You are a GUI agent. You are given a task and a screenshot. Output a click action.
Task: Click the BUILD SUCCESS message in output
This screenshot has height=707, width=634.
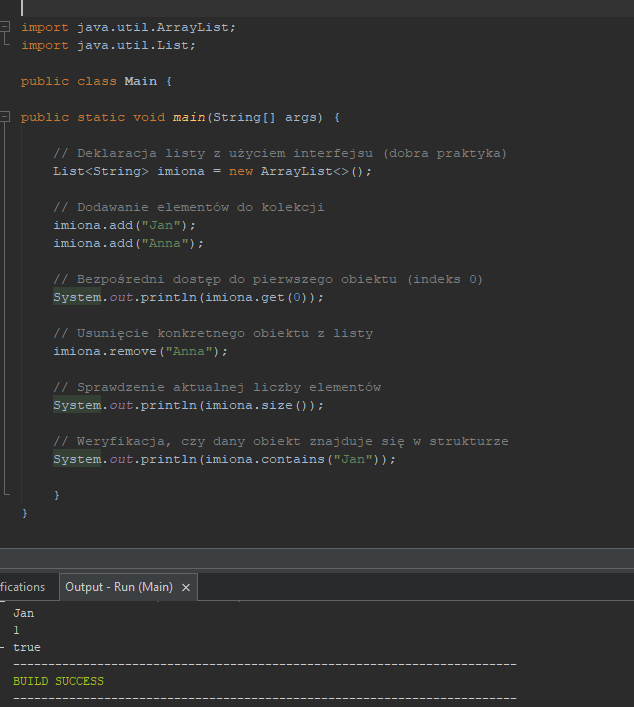58,681
